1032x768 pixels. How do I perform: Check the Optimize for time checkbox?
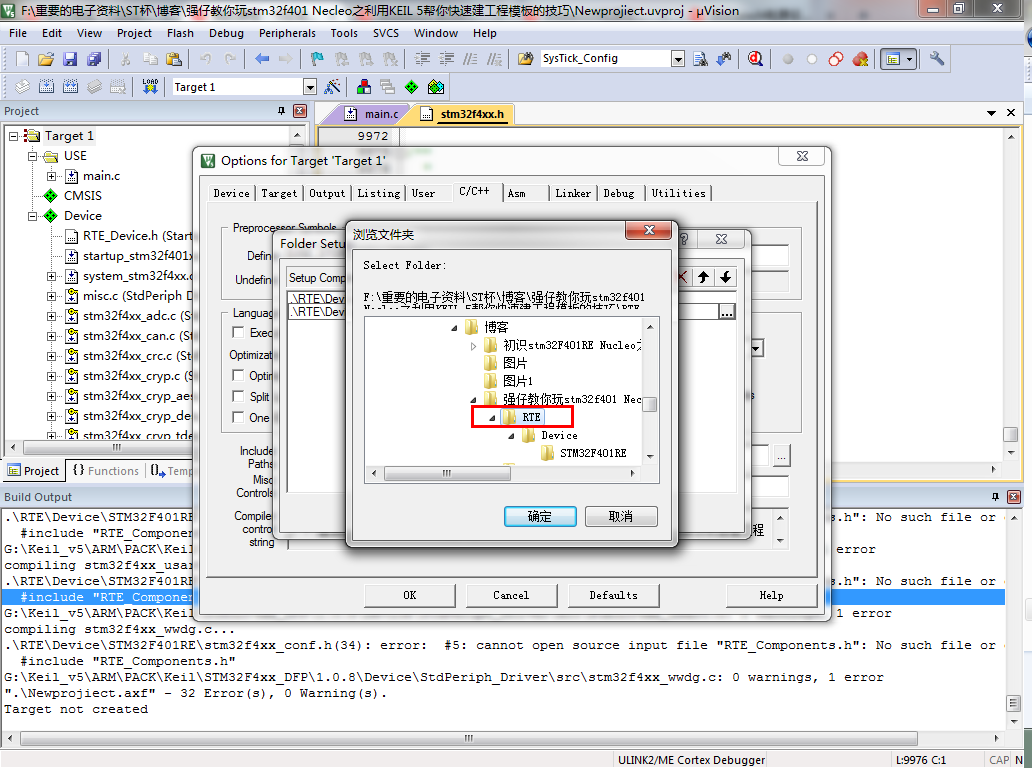point(238,375)
